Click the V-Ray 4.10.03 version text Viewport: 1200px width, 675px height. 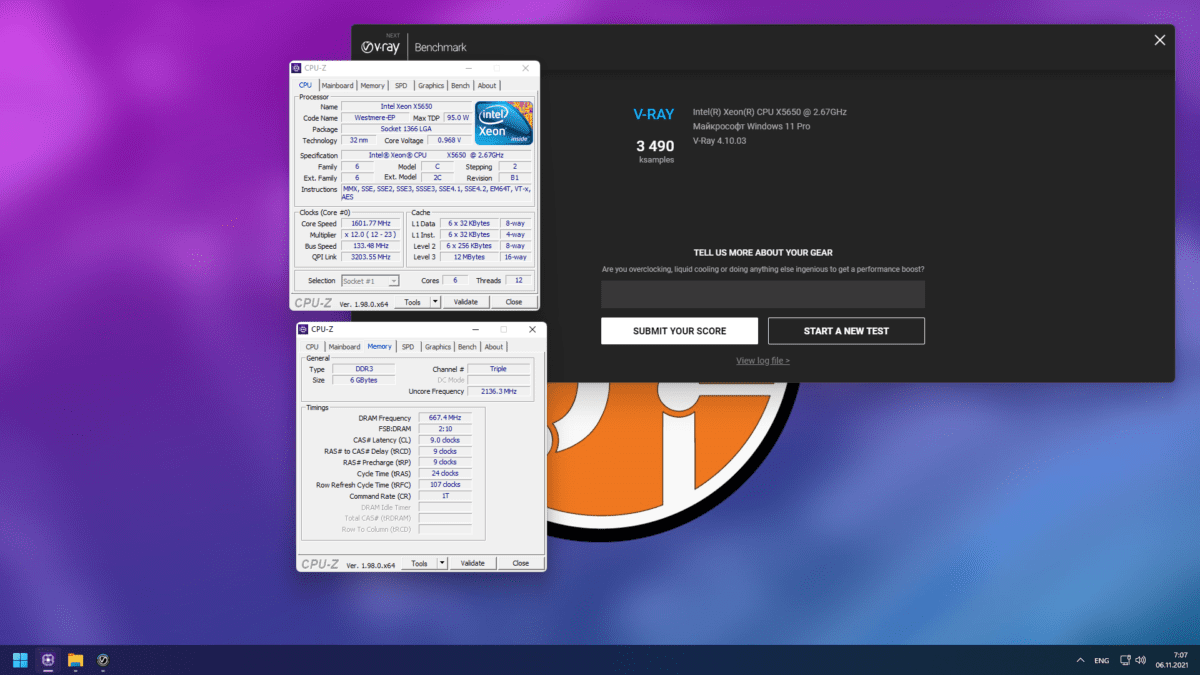[719, 141]
